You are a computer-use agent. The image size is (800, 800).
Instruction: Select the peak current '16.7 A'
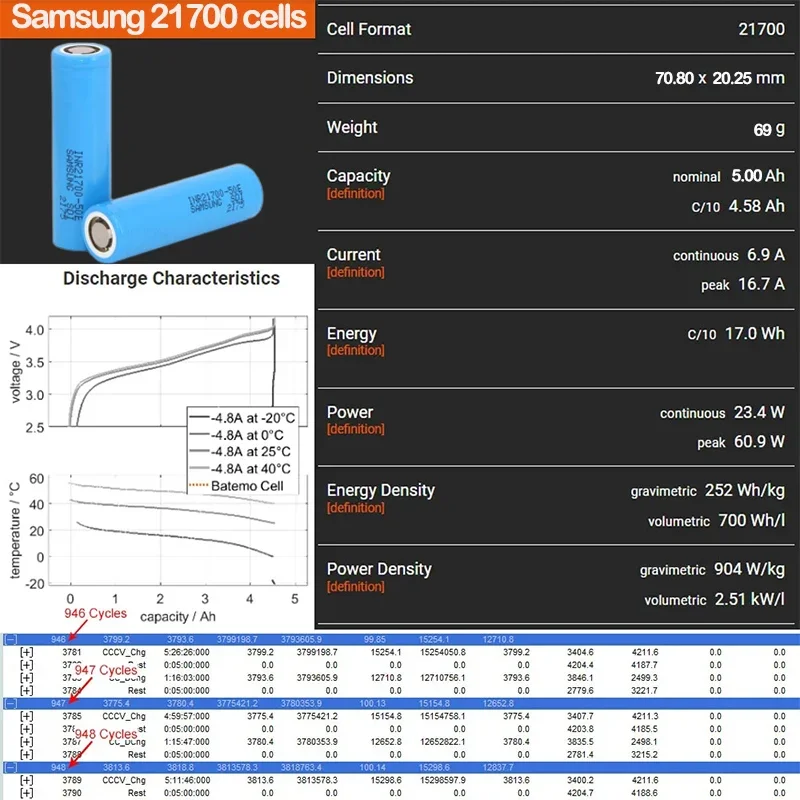(762, 284)
